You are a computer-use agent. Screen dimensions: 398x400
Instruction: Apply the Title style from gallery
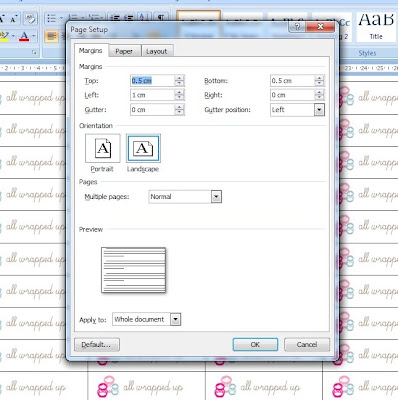click(376, 27)
